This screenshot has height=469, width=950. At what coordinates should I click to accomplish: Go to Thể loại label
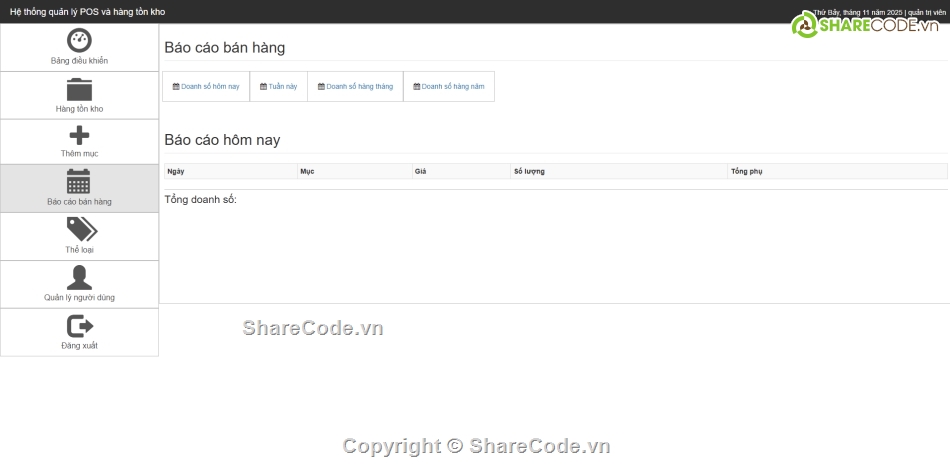click(79, 250)
